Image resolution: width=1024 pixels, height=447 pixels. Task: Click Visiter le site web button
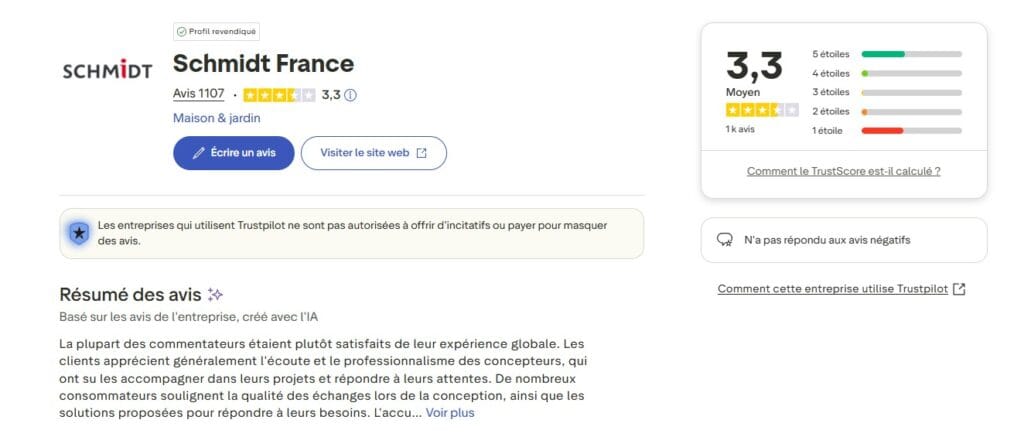373,153
